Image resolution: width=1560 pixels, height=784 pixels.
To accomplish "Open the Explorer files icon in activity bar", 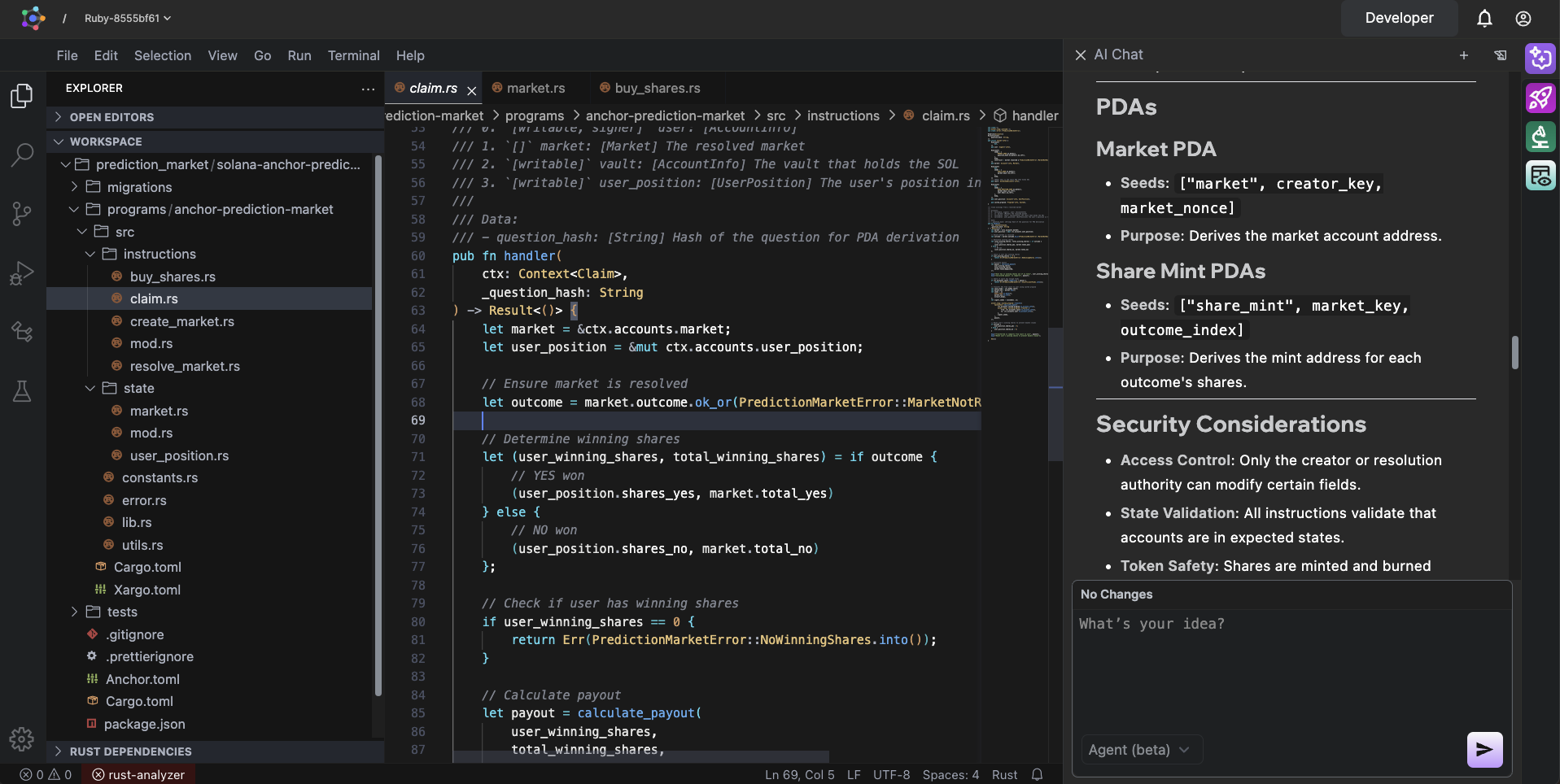I will coord(22,96).
